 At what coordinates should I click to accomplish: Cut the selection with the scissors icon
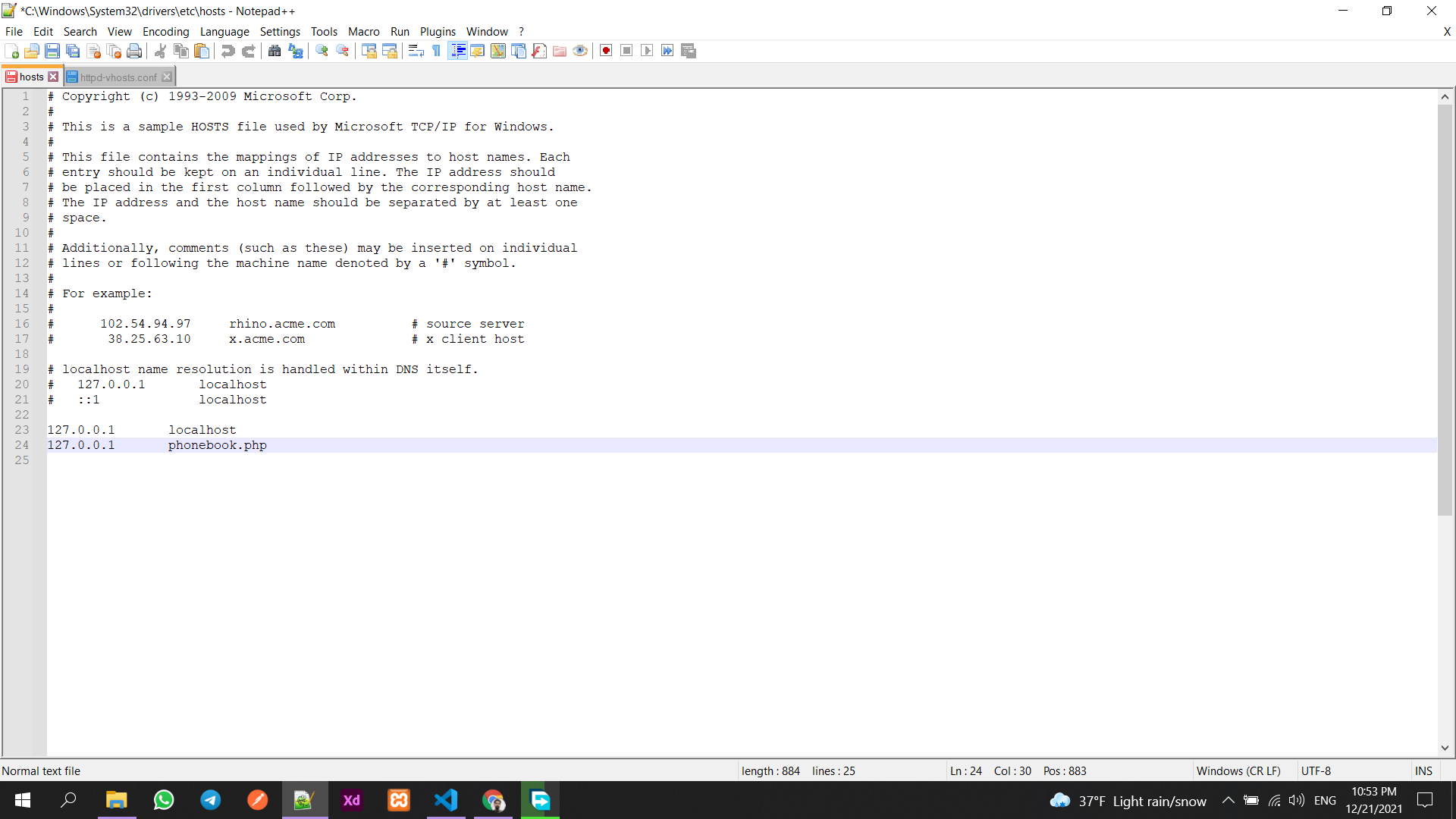[161, 51]
